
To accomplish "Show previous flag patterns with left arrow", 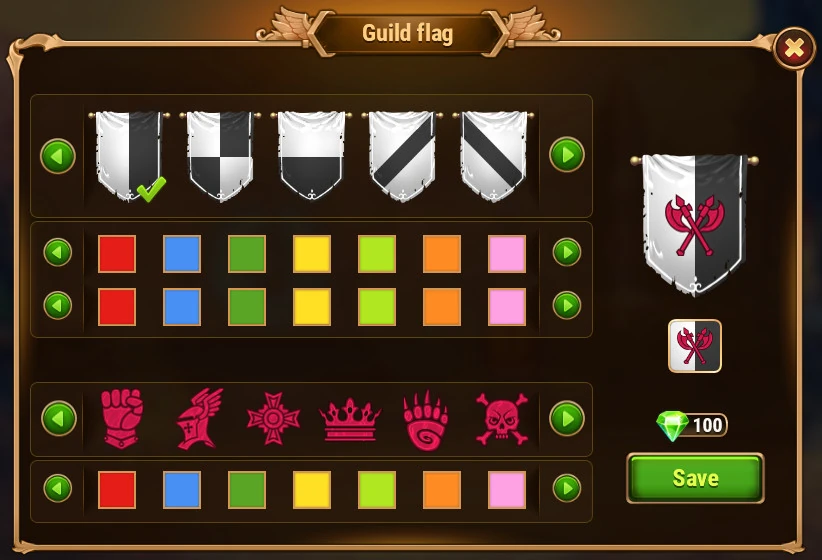I will click(x=58, y=156).
